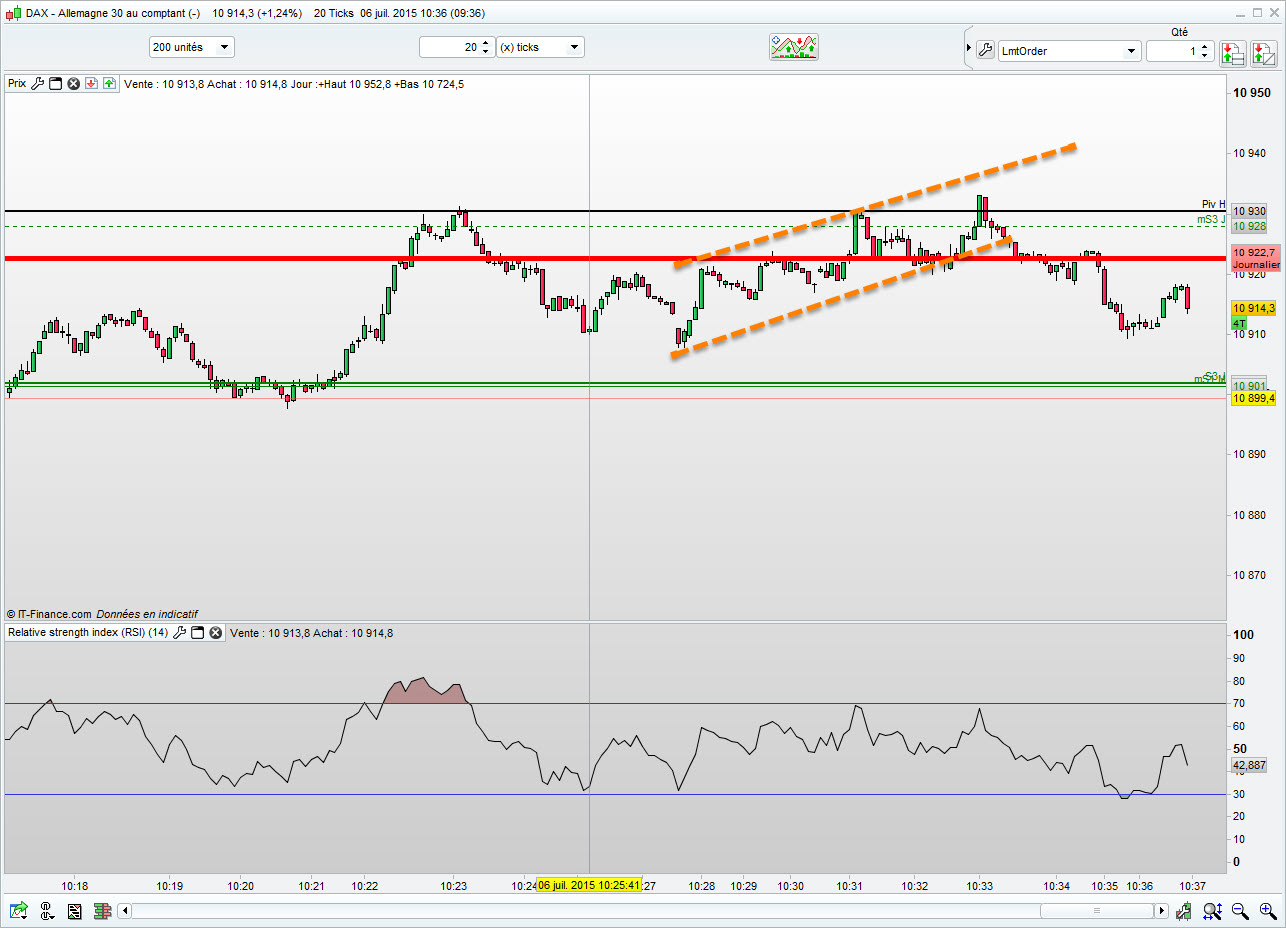Zoom in with magnifier plus icon
This screenshot has height=928, width=1286.
[1267, 911]
